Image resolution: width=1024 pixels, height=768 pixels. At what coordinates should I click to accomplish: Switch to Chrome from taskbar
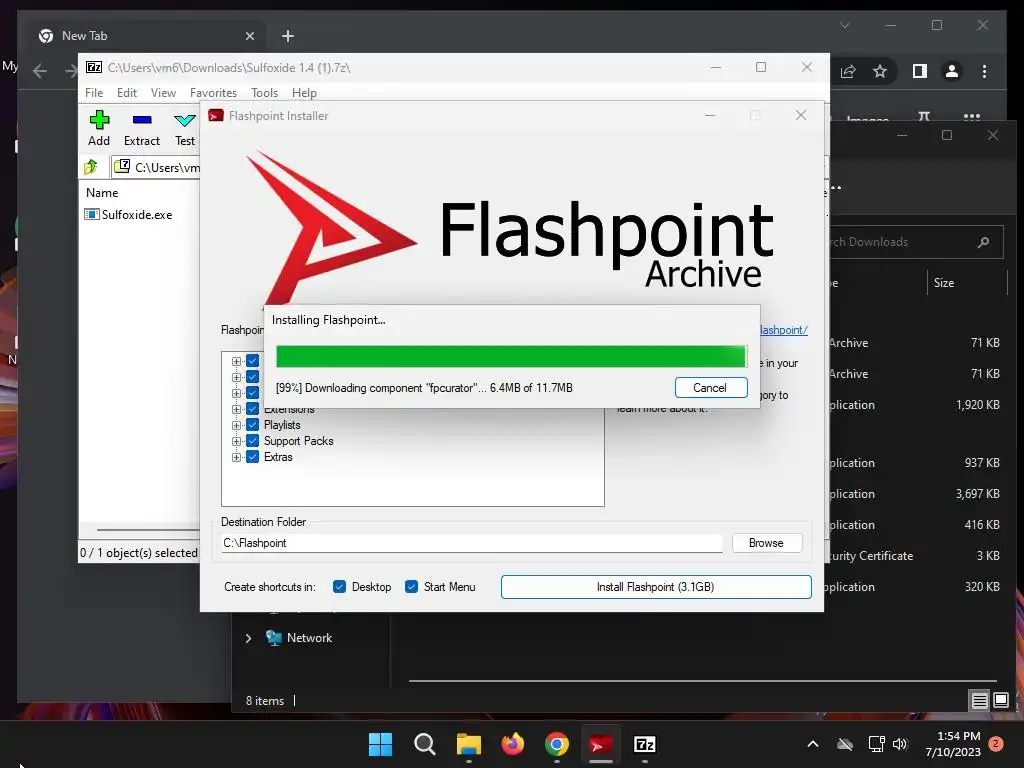557,744
